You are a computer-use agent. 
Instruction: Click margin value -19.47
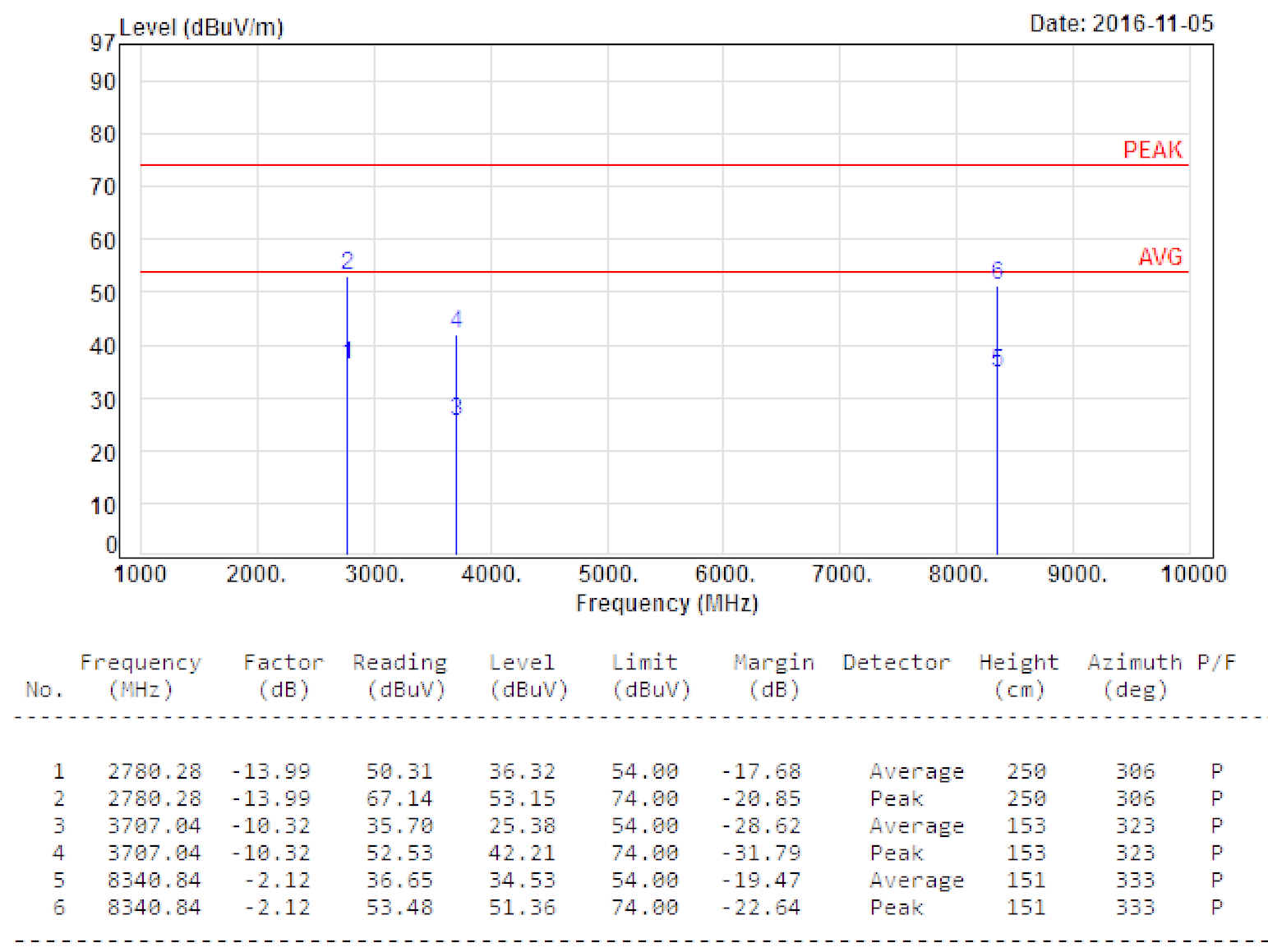(x=761, y=880)
